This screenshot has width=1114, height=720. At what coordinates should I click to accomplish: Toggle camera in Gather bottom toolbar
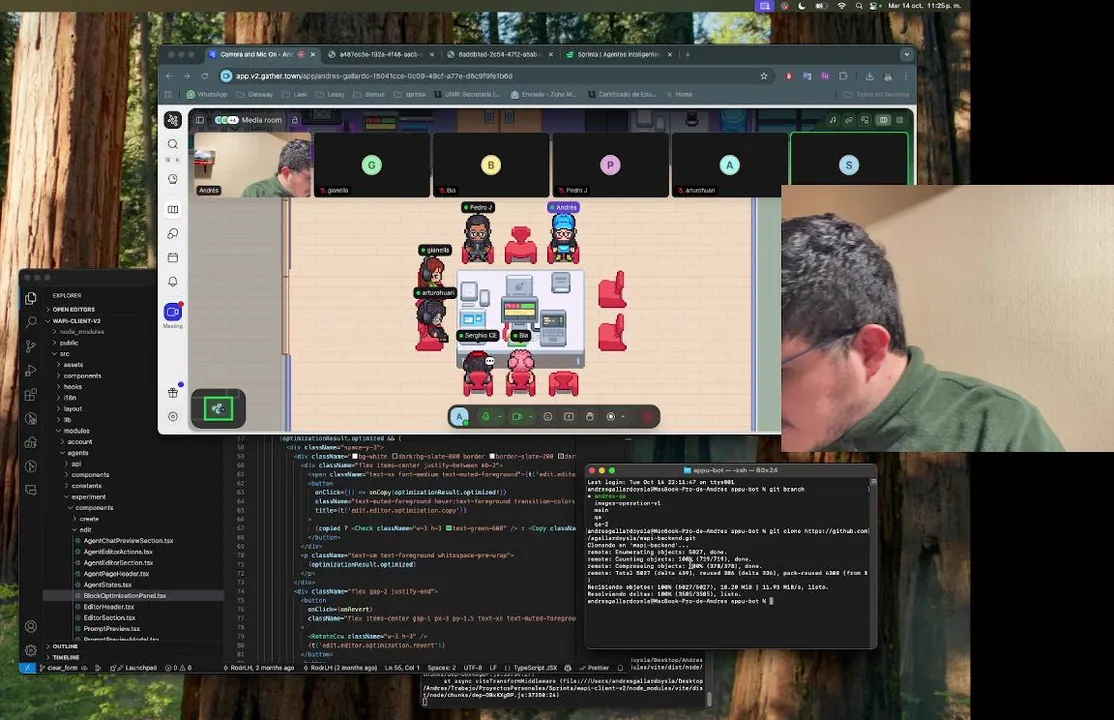click(x=517, y=417)
